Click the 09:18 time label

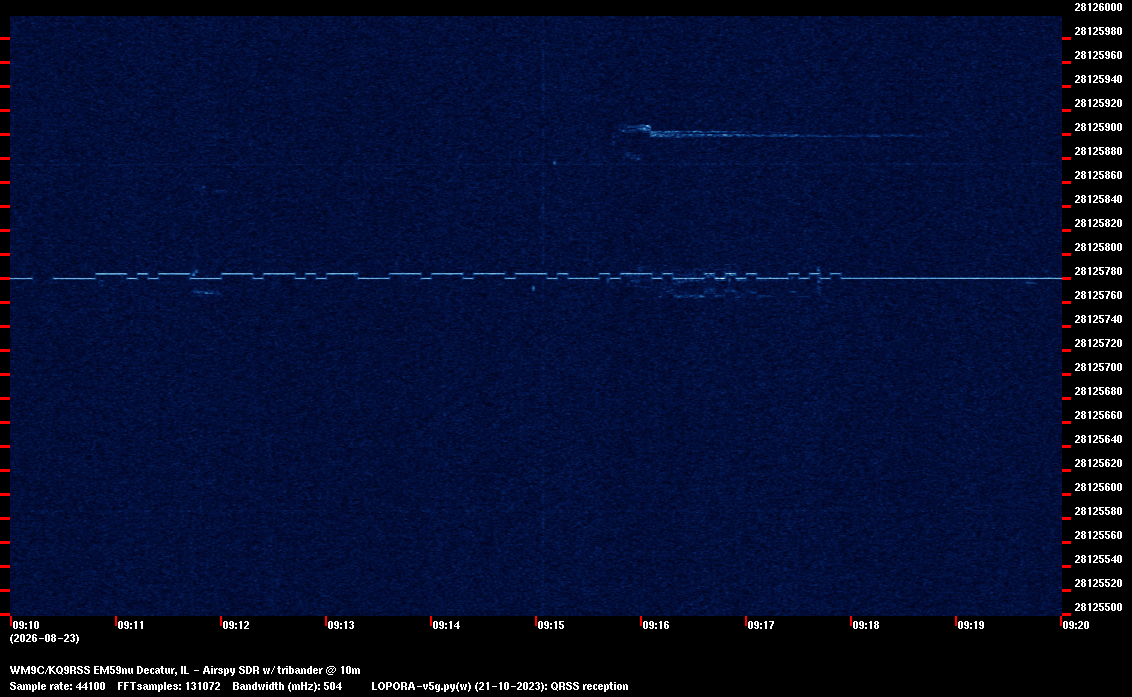pos(866,625)
